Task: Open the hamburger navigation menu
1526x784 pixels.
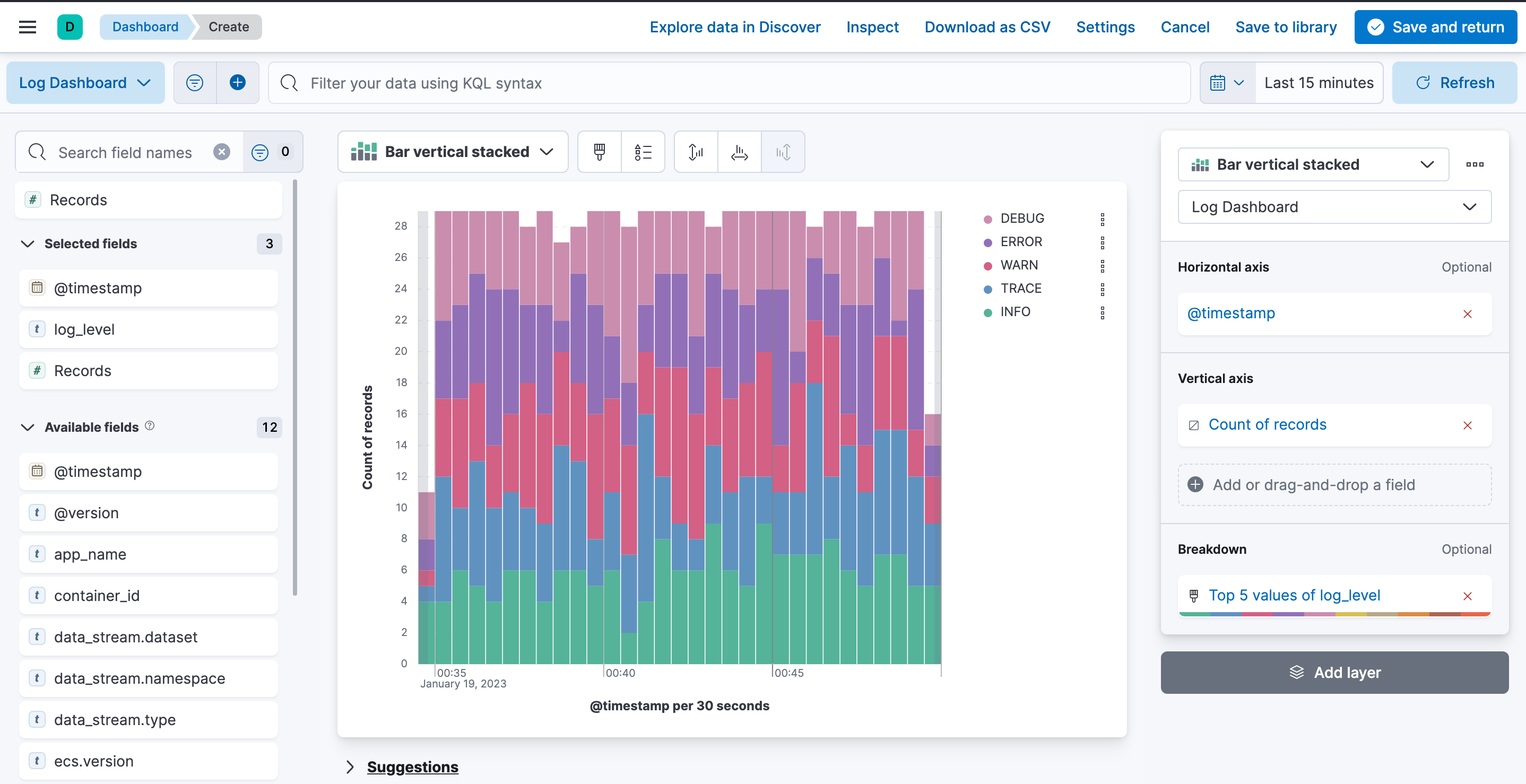Action: (27, 27)
